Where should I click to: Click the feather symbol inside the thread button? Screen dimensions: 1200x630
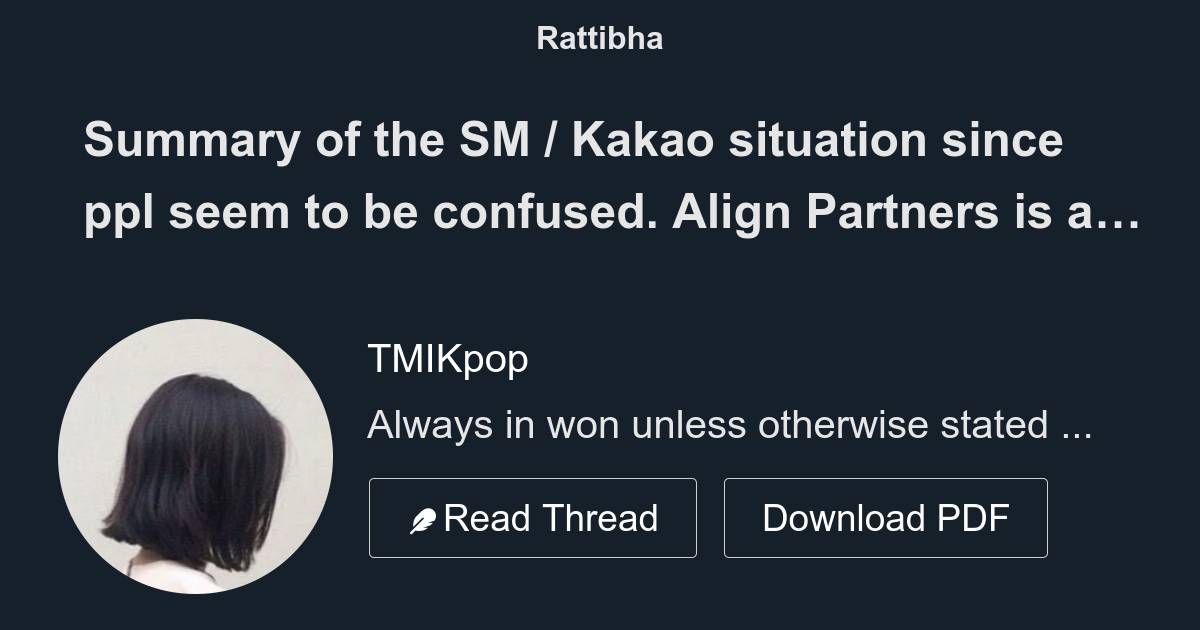(x=425, y=517)
